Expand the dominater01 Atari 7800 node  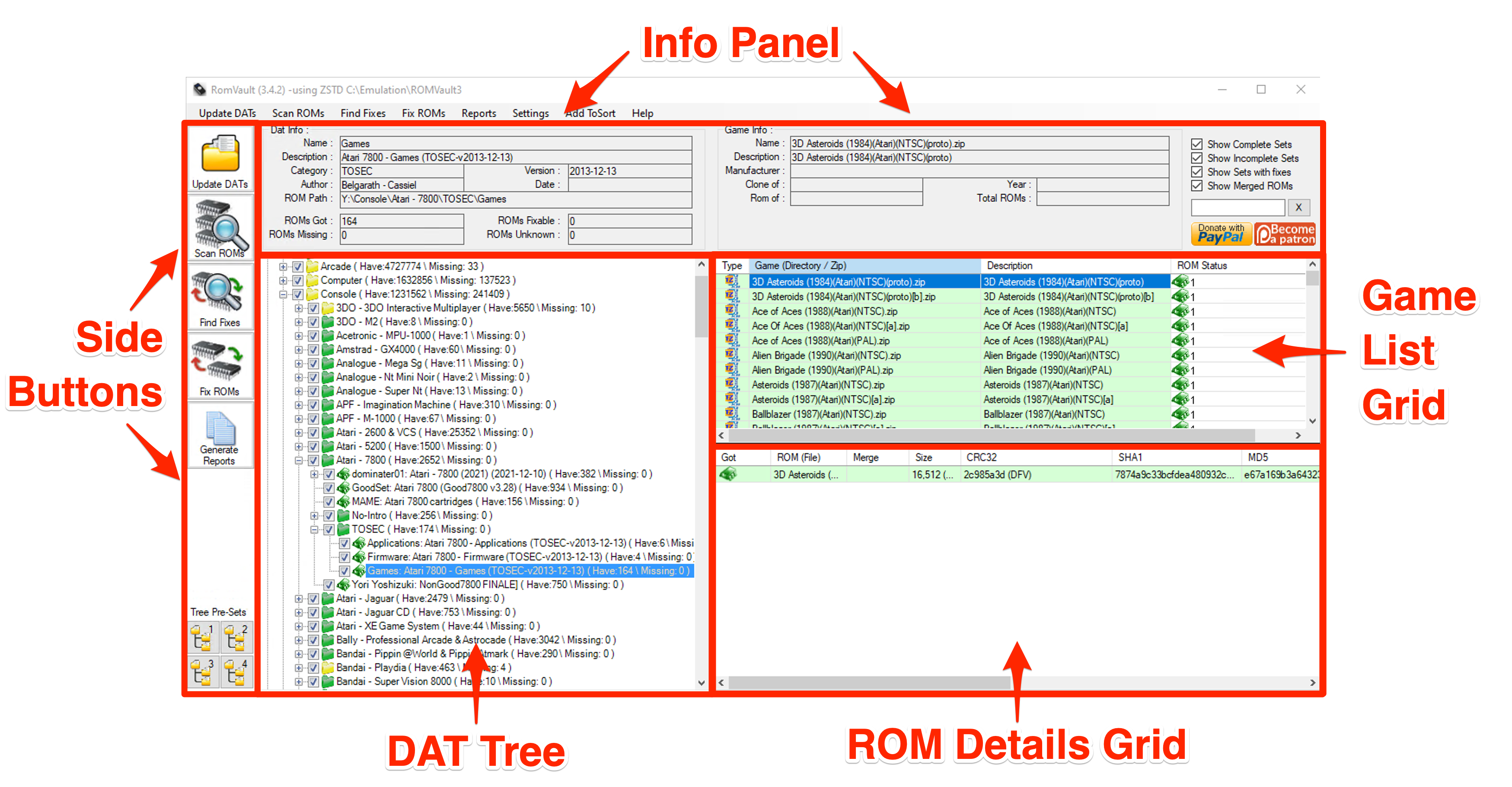[x=315, y=474]
